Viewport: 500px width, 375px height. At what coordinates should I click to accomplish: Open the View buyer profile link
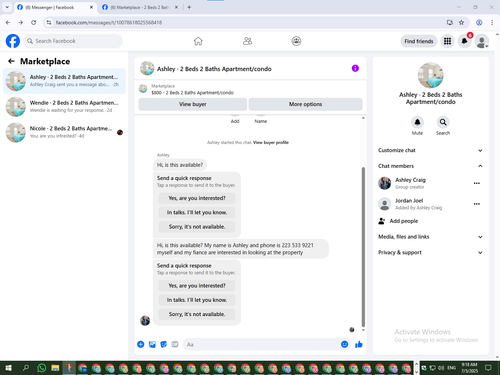[x=271, y=142]
